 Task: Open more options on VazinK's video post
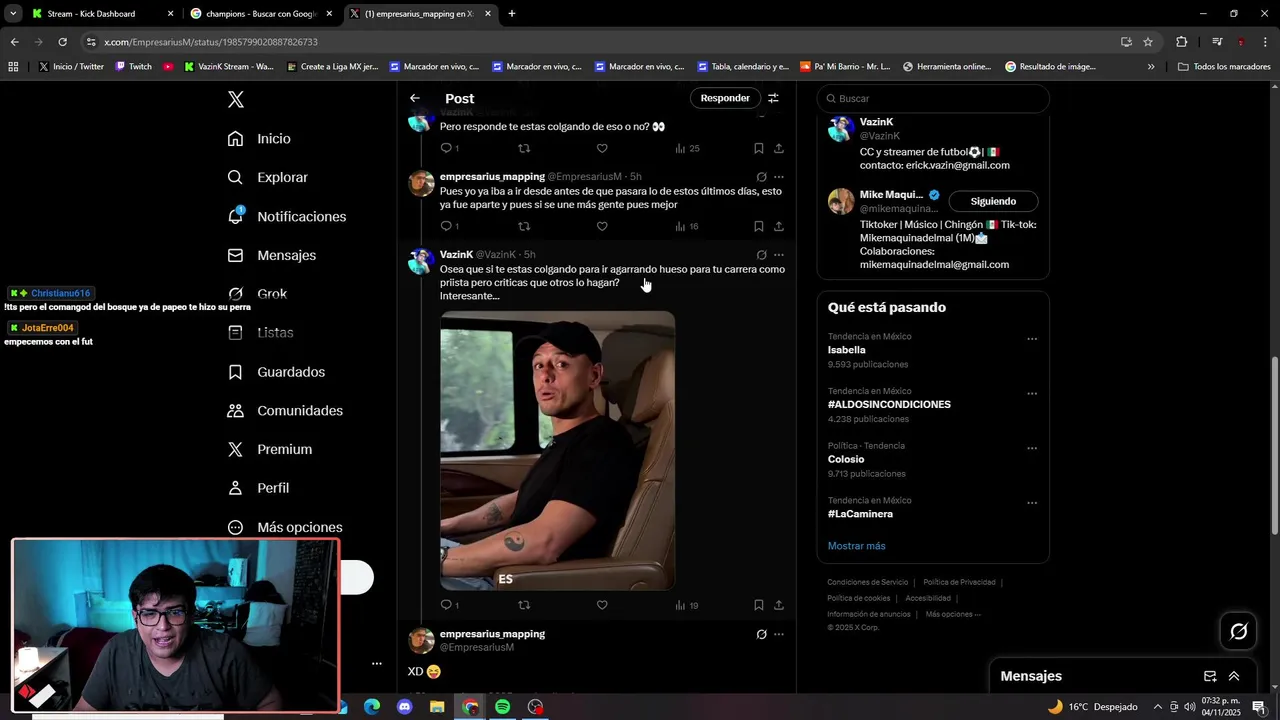point(779,255)
